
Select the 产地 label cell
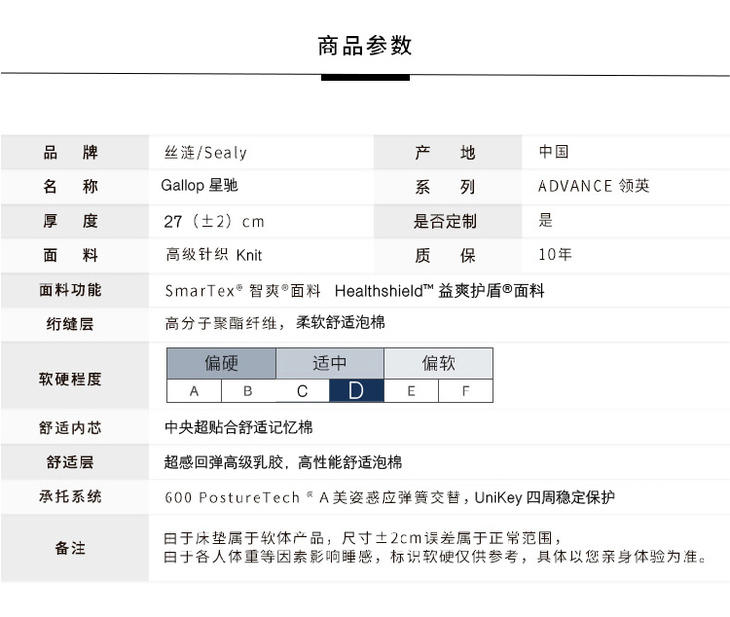tap(447, 152)
